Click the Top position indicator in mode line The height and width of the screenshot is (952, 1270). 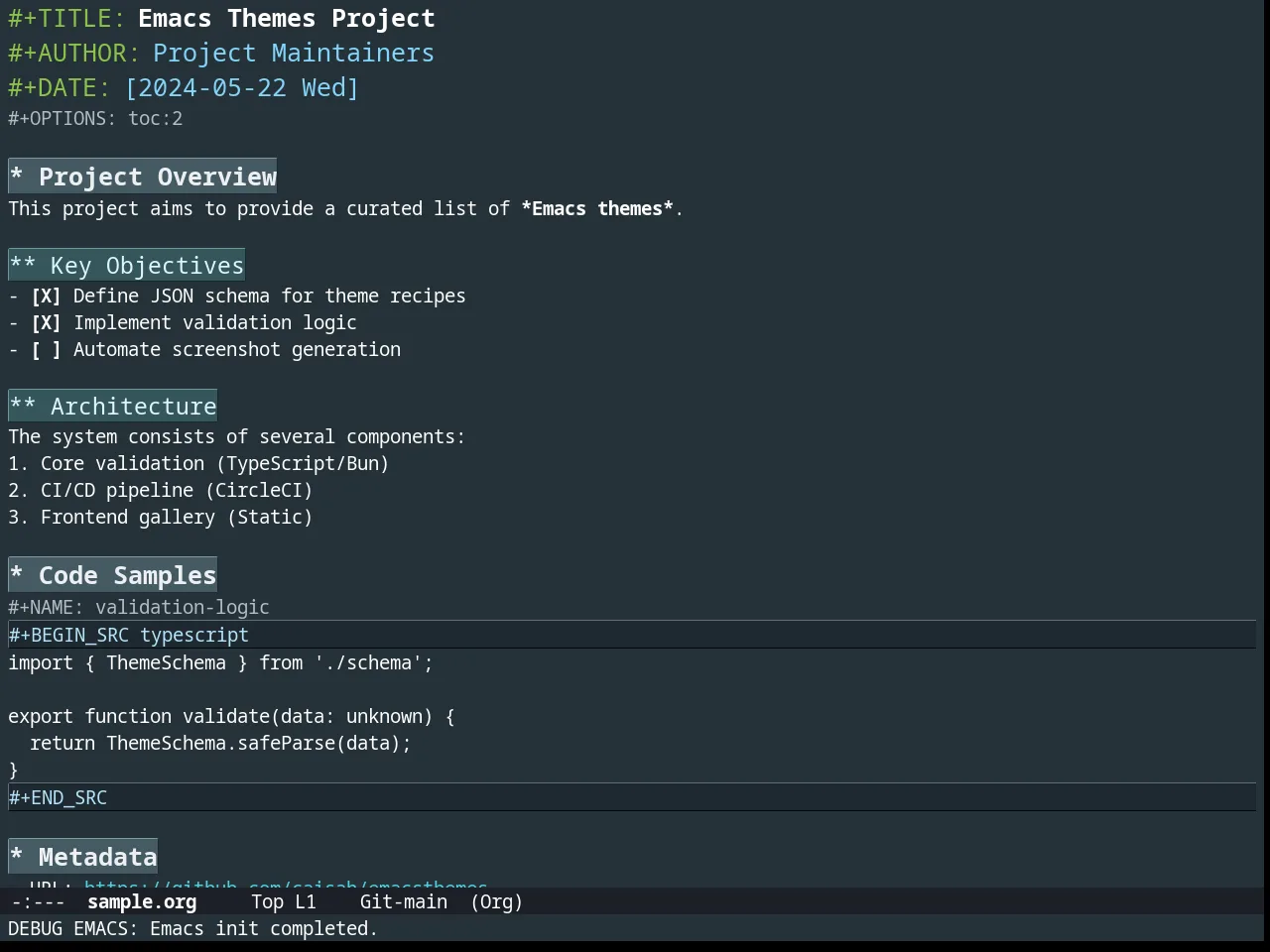[267, 901]
